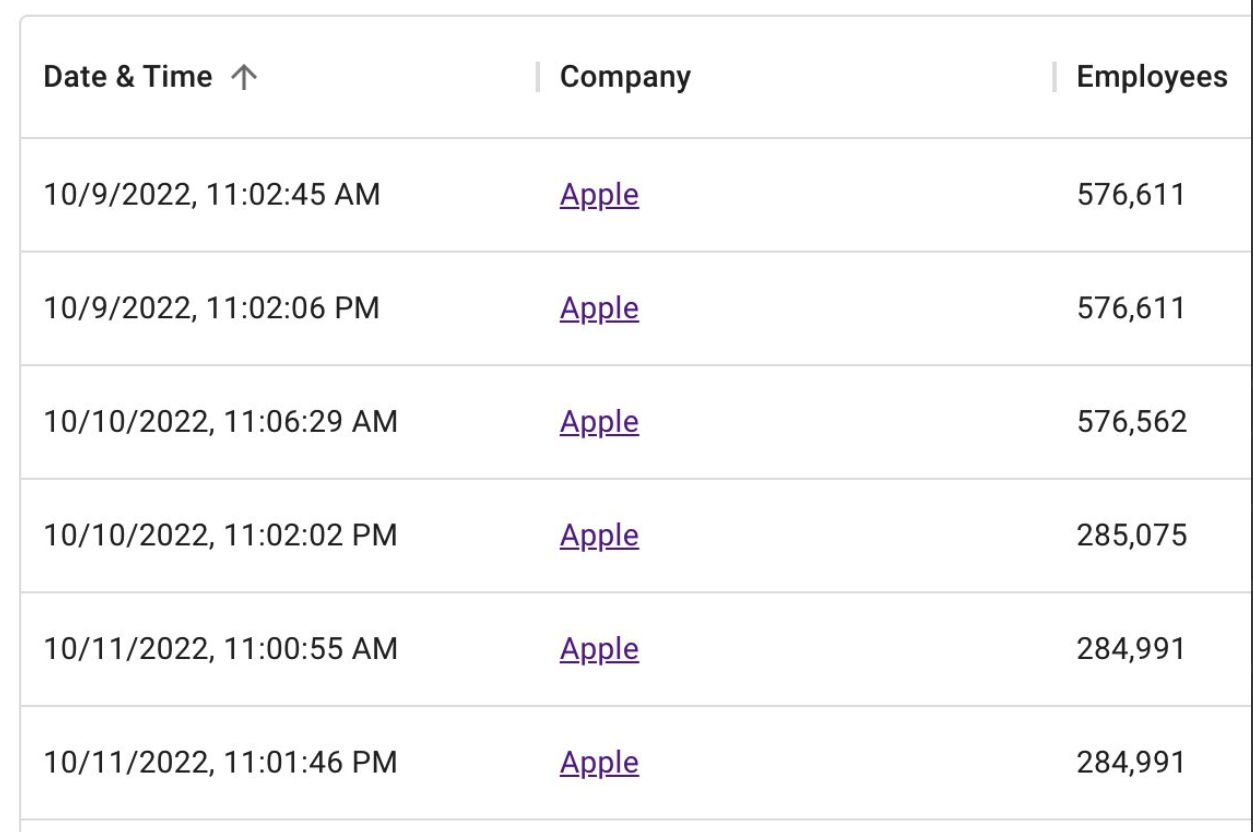Open Apple link for 10/9/2022, 11:02:06 PM
Screen dimensions: 1253x832
tap(599, 308)
